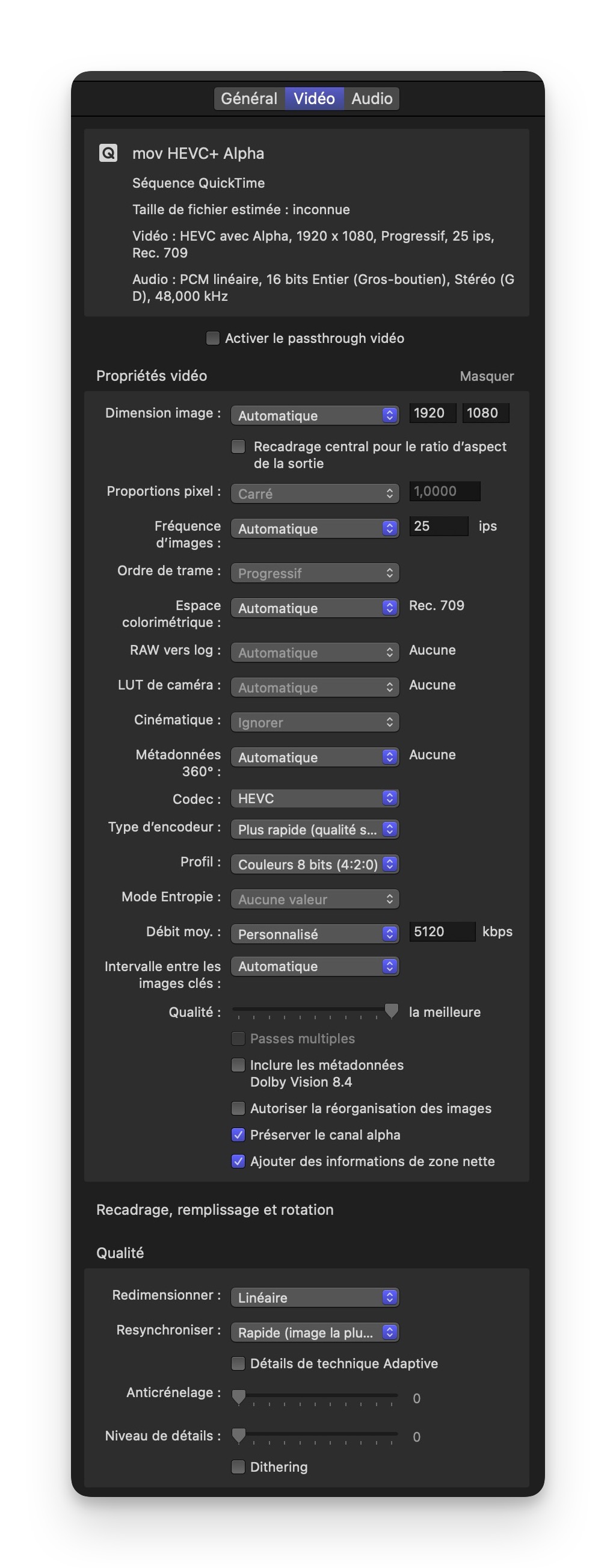The image size is (616, 1568).
Task: Enable the Dithering checkbox
Action: click(x=238, y=1467)
